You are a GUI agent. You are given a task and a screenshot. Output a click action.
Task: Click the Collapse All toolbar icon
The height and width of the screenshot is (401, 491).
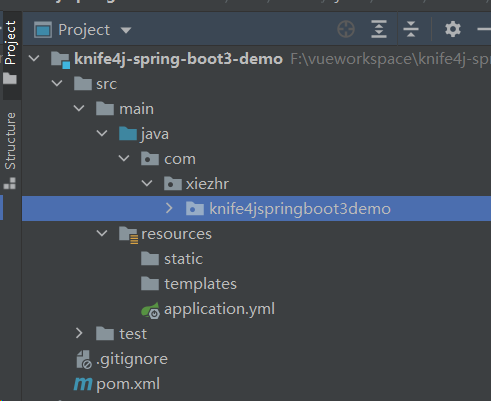click(x=411, y=29)
